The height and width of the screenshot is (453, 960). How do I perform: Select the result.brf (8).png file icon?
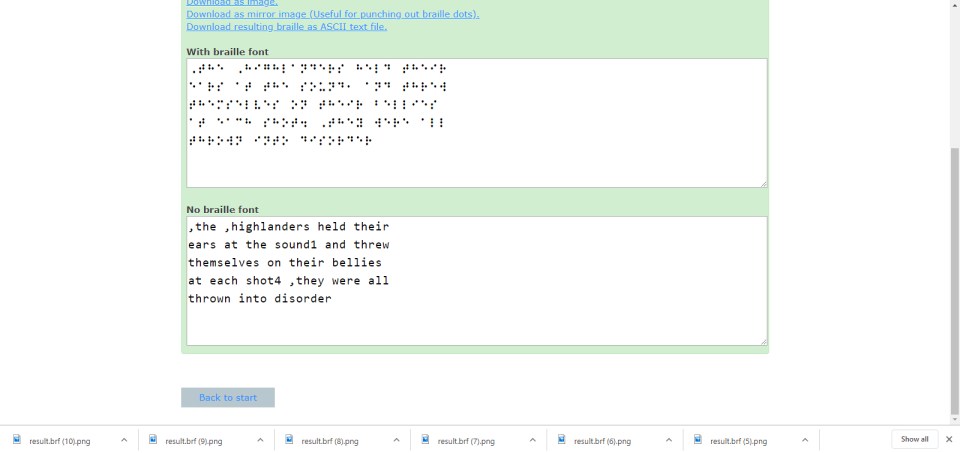(x=289, y=440)
